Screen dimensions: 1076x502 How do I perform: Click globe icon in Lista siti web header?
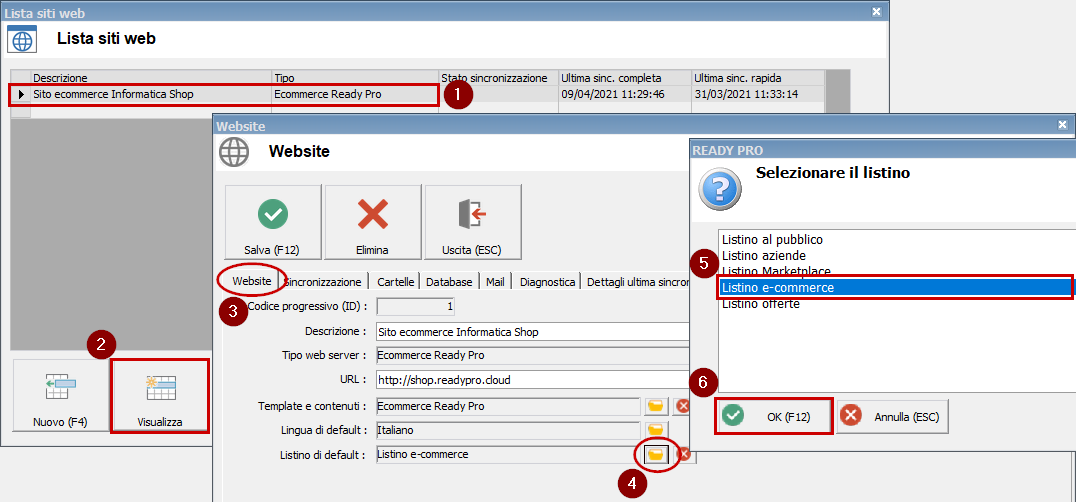point(22,39)
